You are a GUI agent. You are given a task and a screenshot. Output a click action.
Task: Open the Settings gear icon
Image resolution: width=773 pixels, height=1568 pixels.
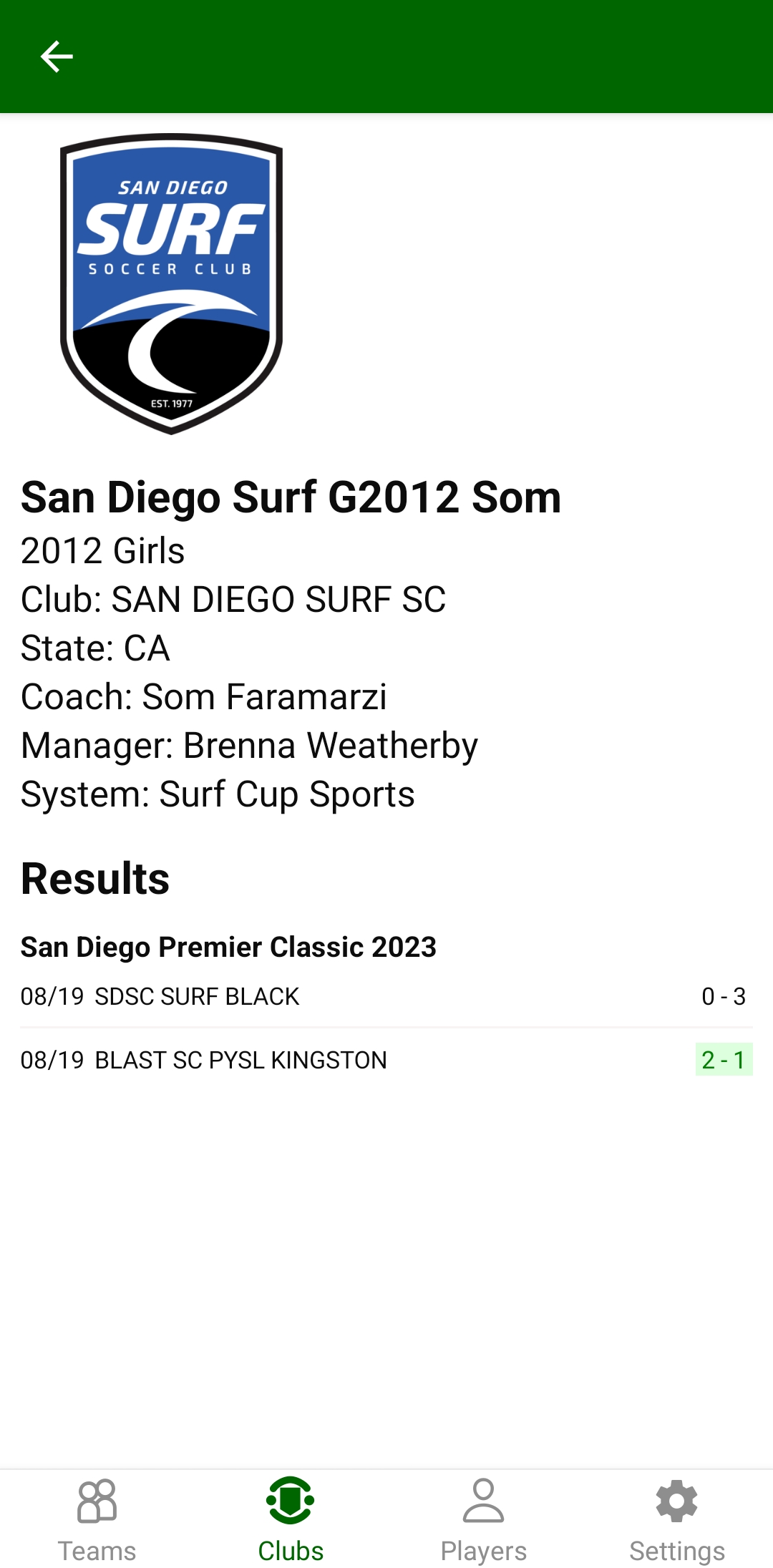[676, 1501]
